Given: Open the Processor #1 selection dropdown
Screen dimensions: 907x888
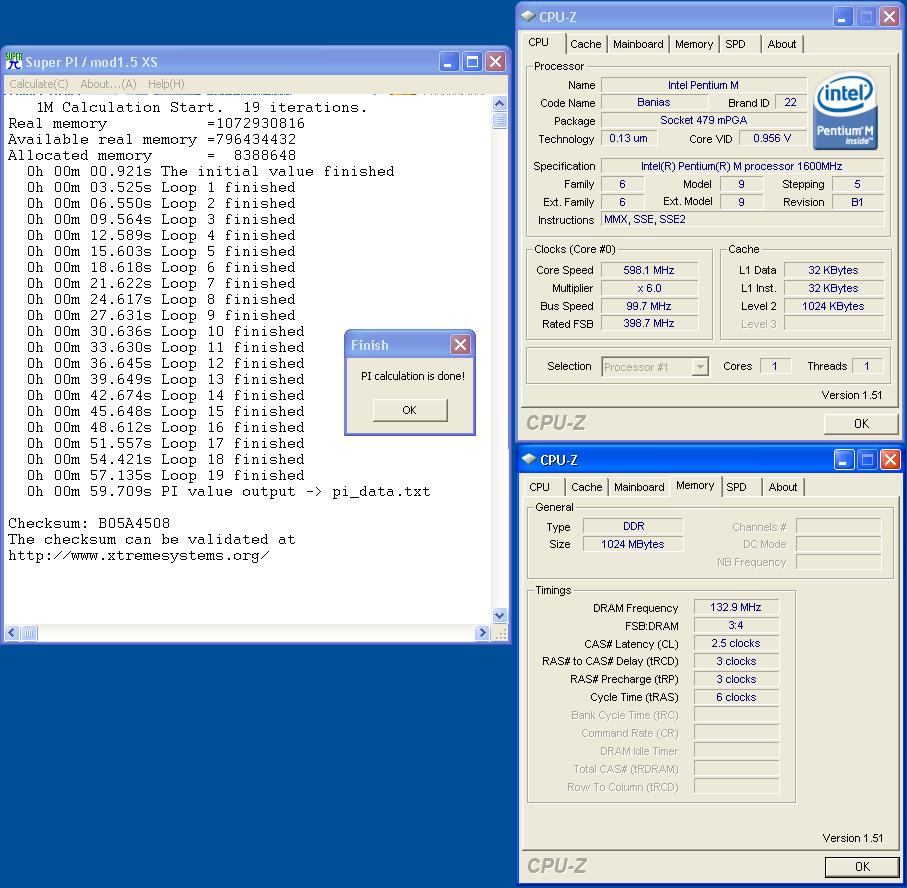Looking at the screenshot, I should pos(700,367).
